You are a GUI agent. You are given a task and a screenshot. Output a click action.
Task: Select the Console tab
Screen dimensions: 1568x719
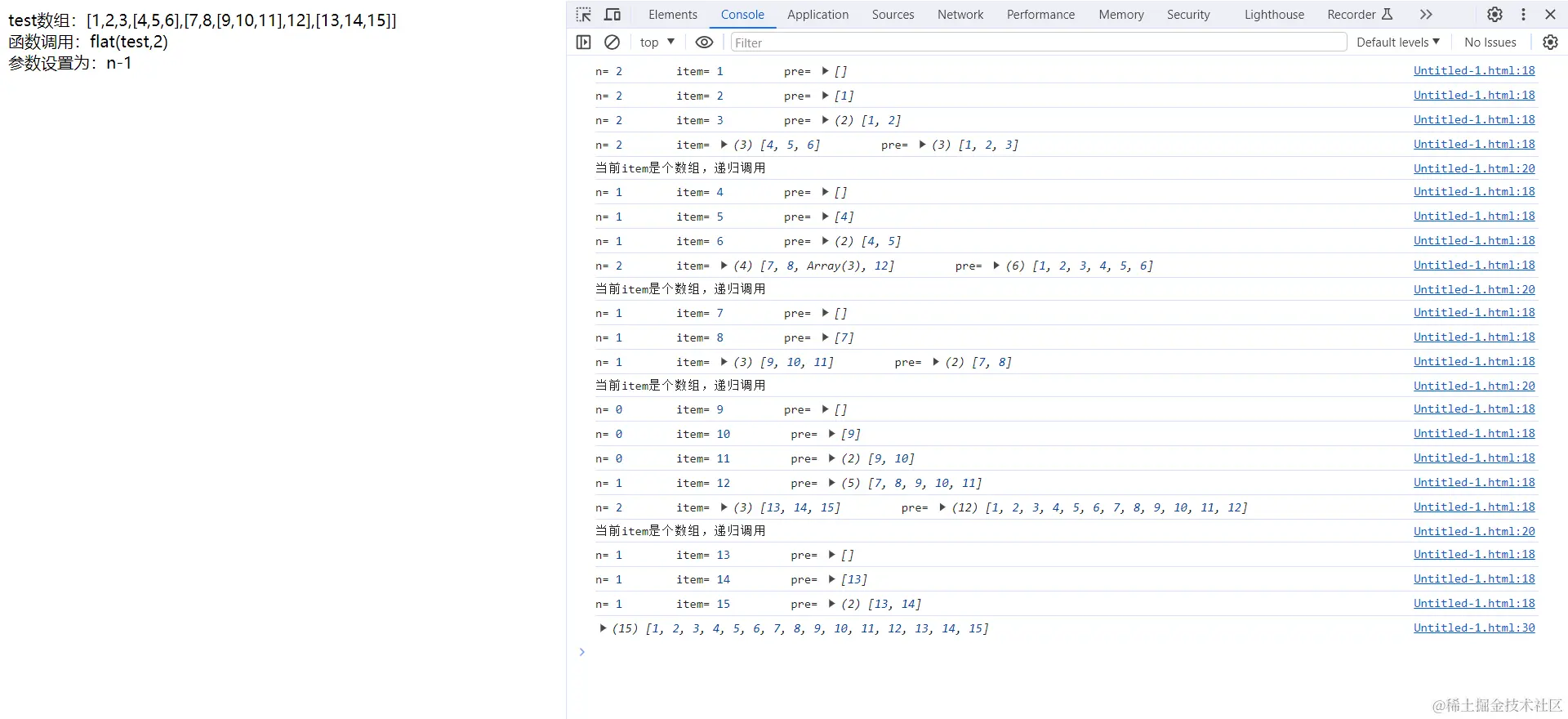pos(742,15)
